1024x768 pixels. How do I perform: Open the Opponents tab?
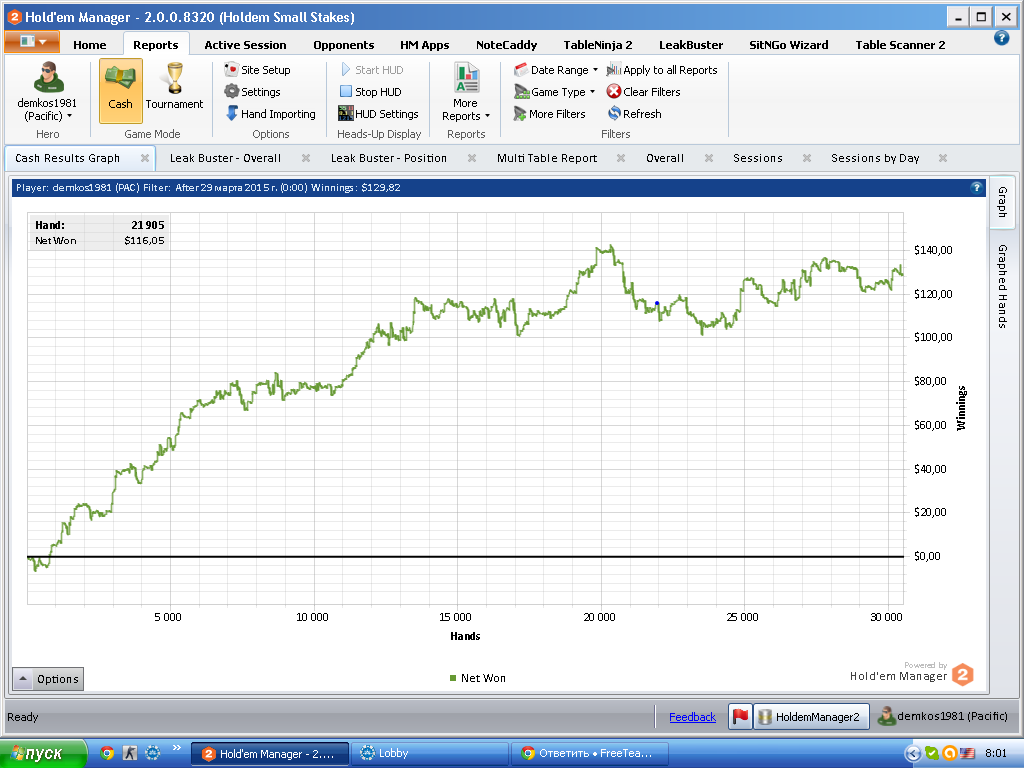tap(344, 45)
